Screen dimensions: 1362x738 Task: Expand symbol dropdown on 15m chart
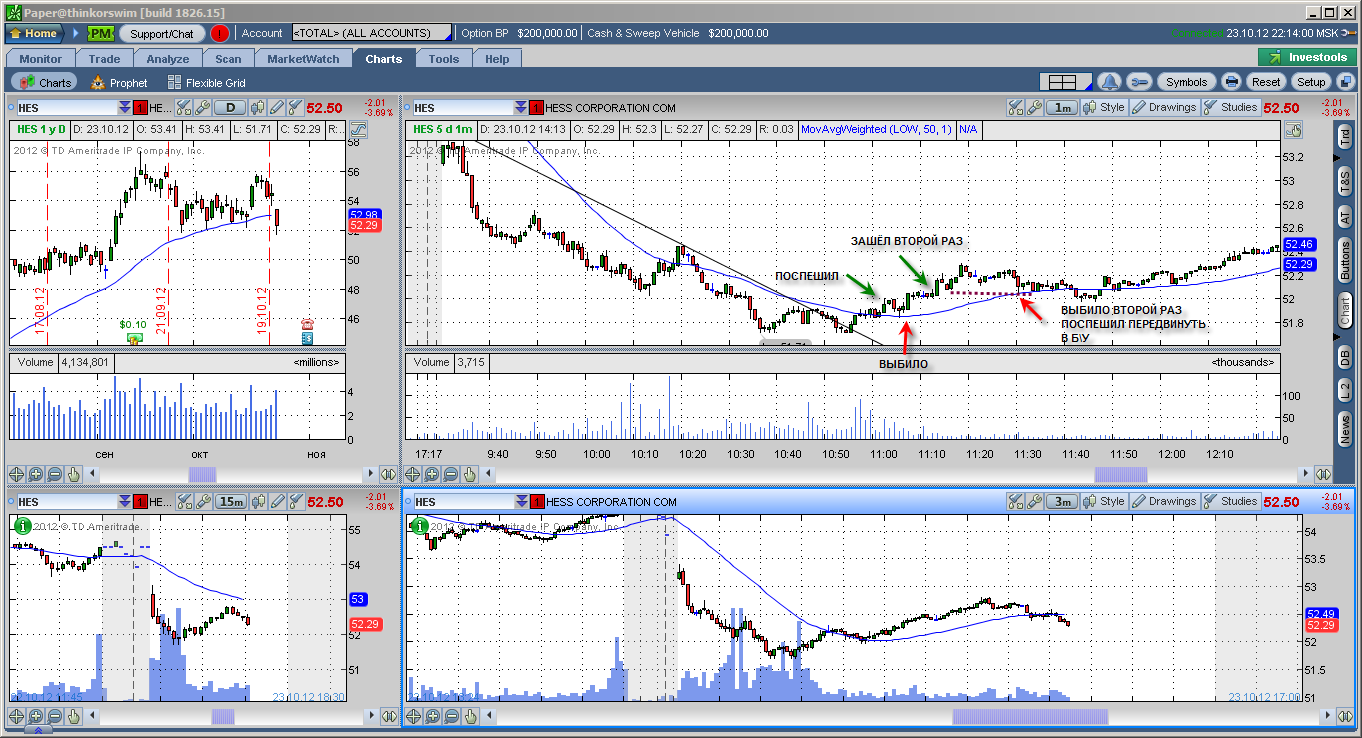125,501
